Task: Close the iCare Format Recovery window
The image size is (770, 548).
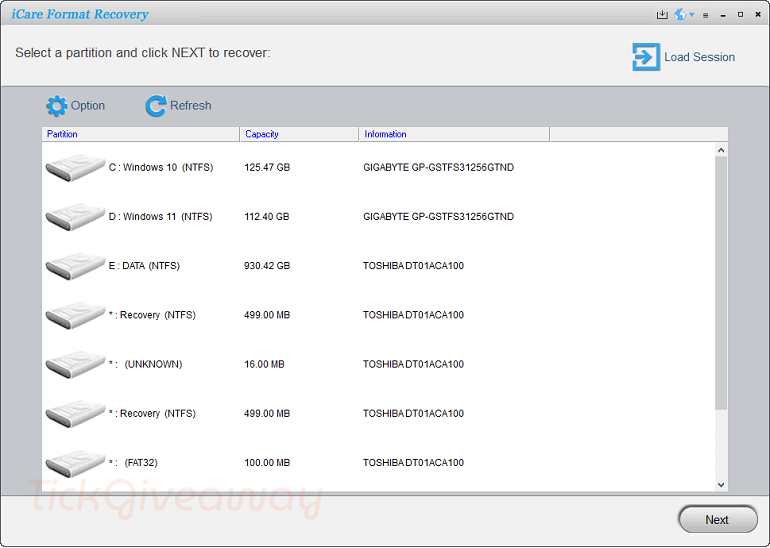Action: [758, 15]
